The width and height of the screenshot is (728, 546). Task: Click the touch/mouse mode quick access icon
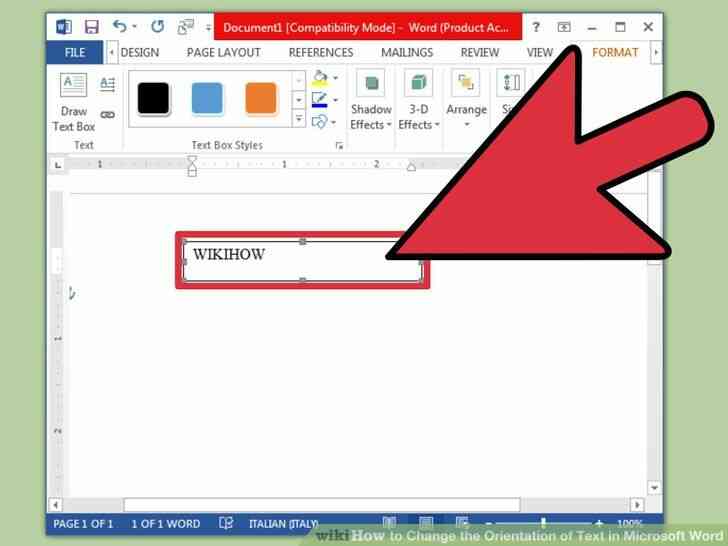click(x=186, y=27)
